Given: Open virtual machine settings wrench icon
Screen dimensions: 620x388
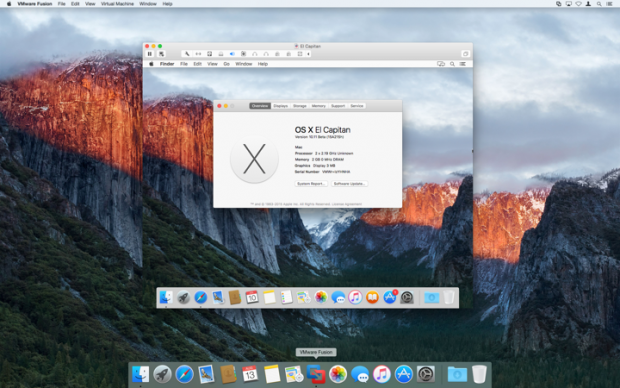Looking at the screenshot, I should (187, 54).
